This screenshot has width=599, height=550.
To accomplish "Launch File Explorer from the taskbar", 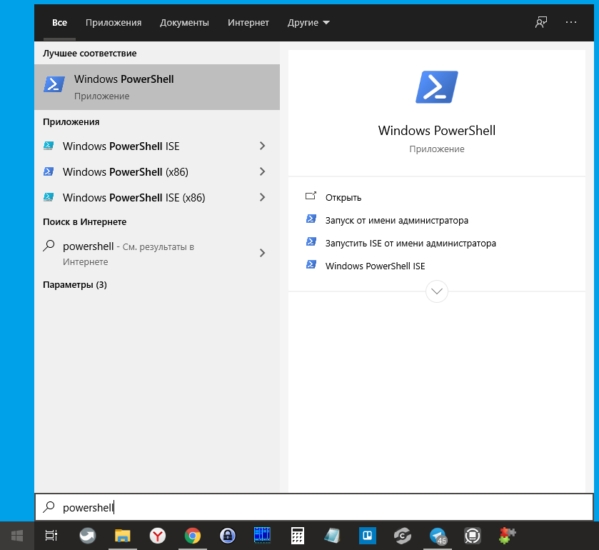I will (x=123, y=535).
